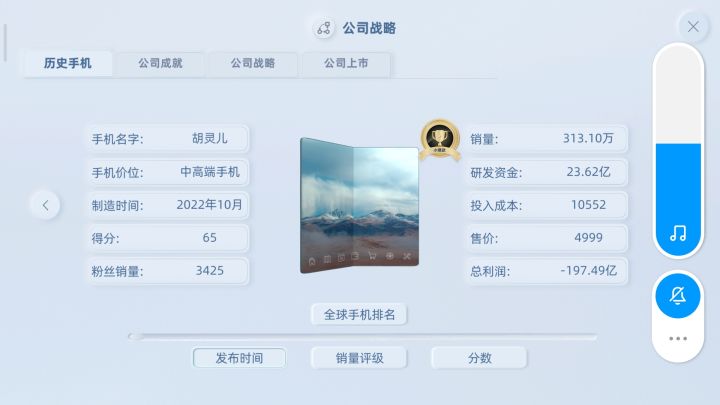Viewport: 720px width, 405px height.
Task: Sort by 分数
Action: 479,358
